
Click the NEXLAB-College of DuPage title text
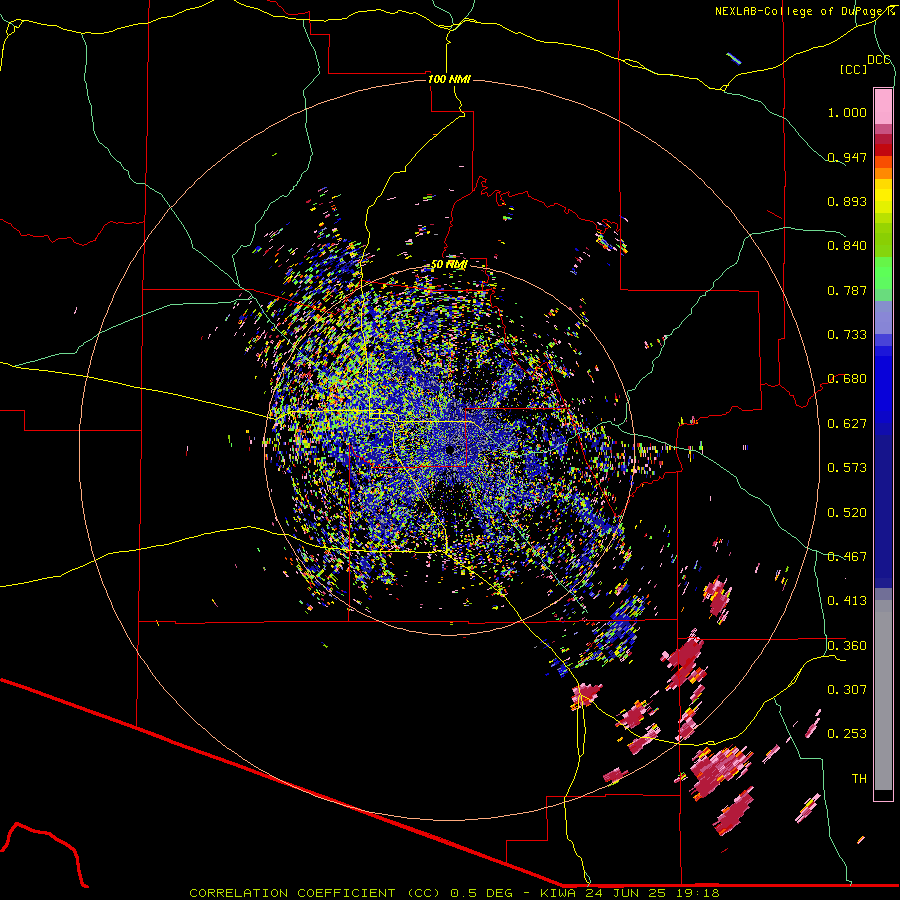[804, 11]
